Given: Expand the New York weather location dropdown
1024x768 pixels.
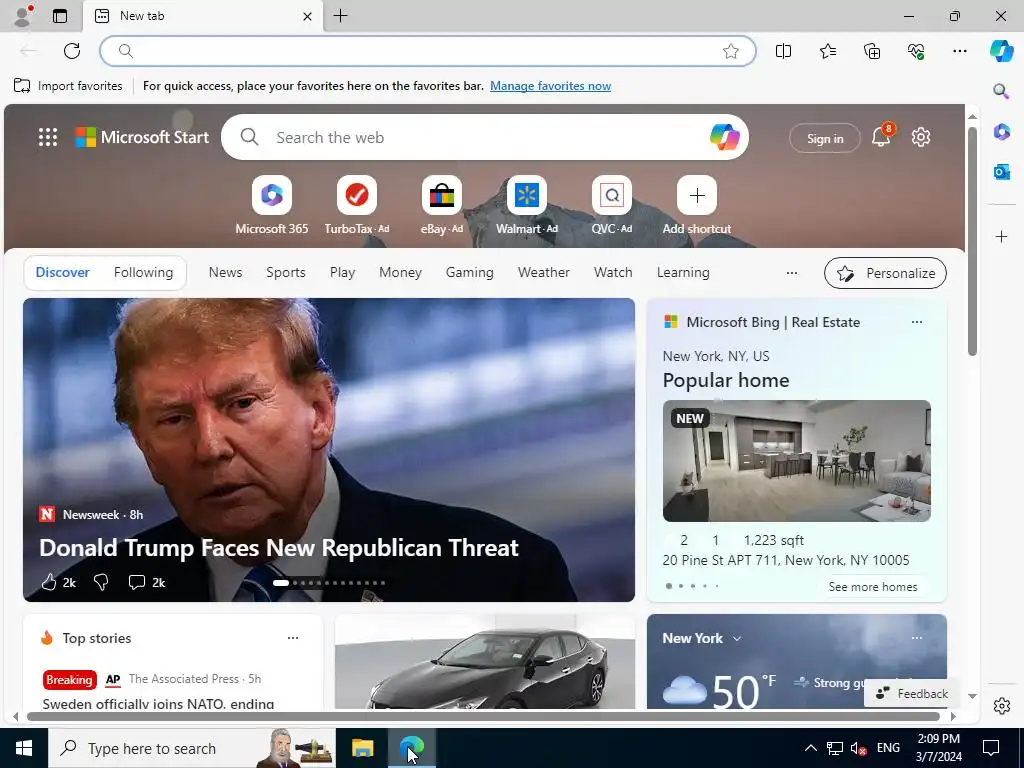Looking at the screenshot, I should (737, 638).
